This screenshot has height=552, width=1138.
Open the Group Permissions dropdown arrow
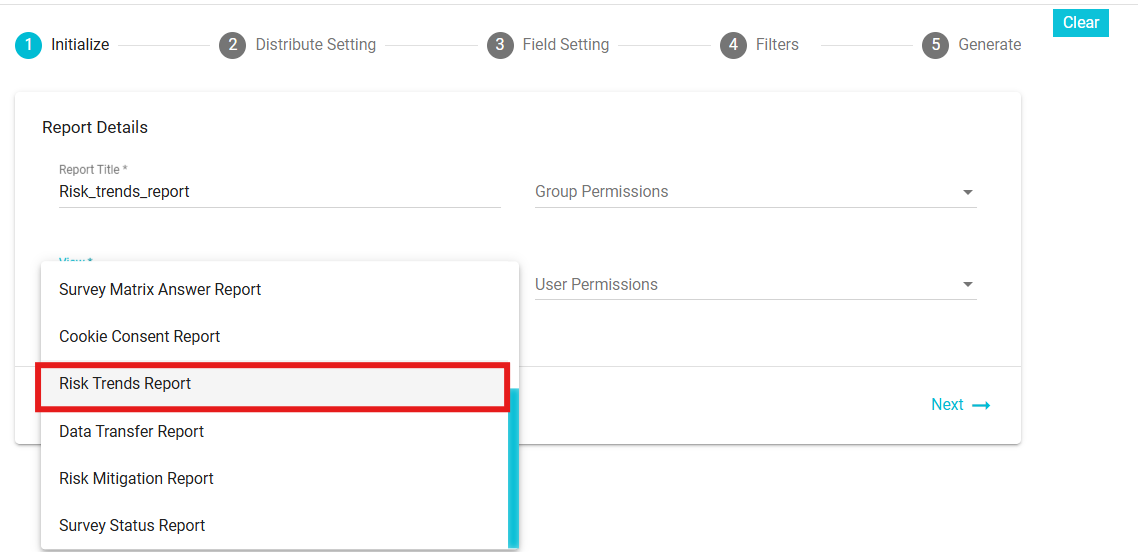[x=967, y=193]
